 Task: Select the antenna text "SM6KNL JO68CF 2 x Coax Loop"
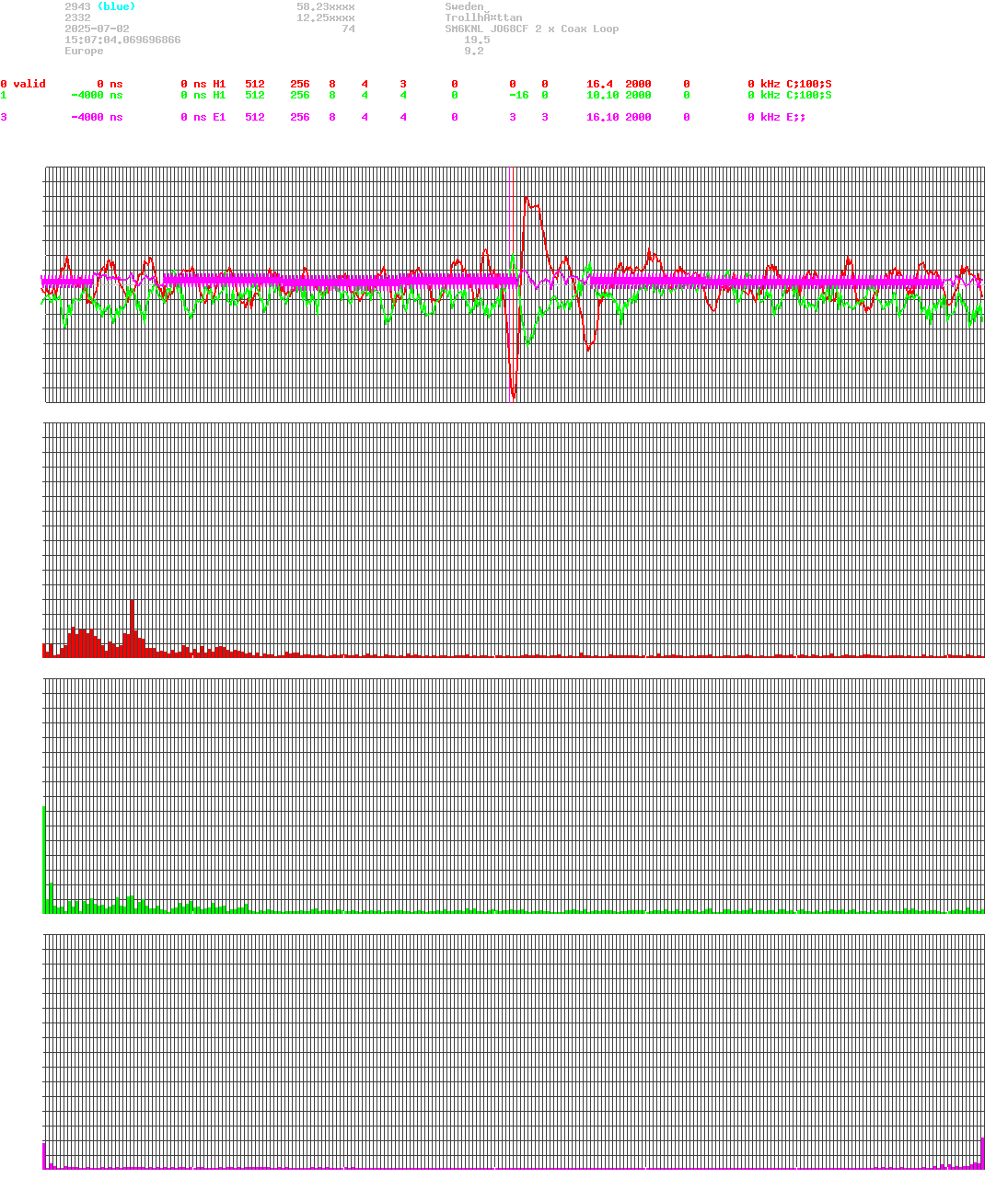coord(532,29)
